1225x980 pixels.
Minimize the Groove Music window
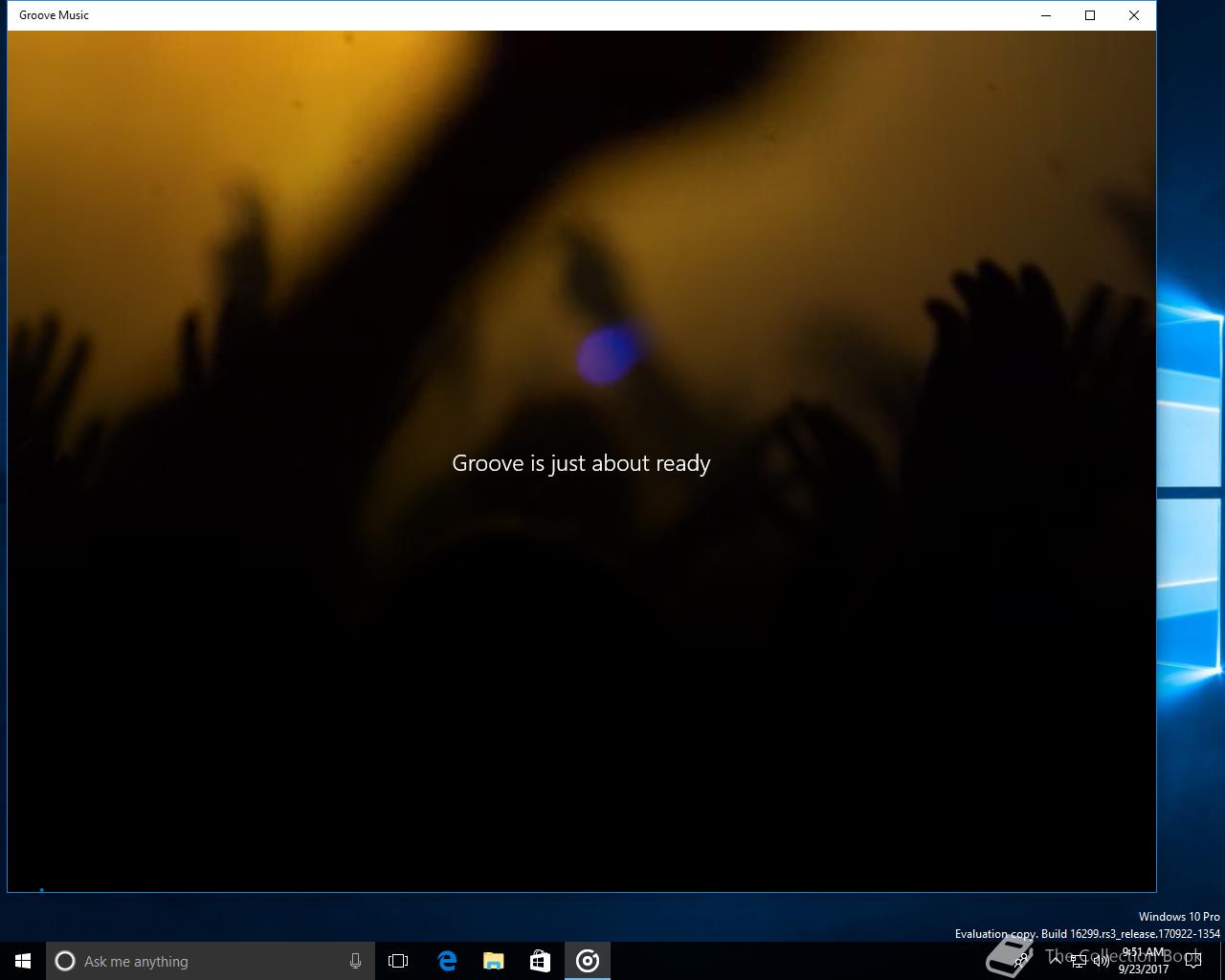click(x=1045, y=15)
